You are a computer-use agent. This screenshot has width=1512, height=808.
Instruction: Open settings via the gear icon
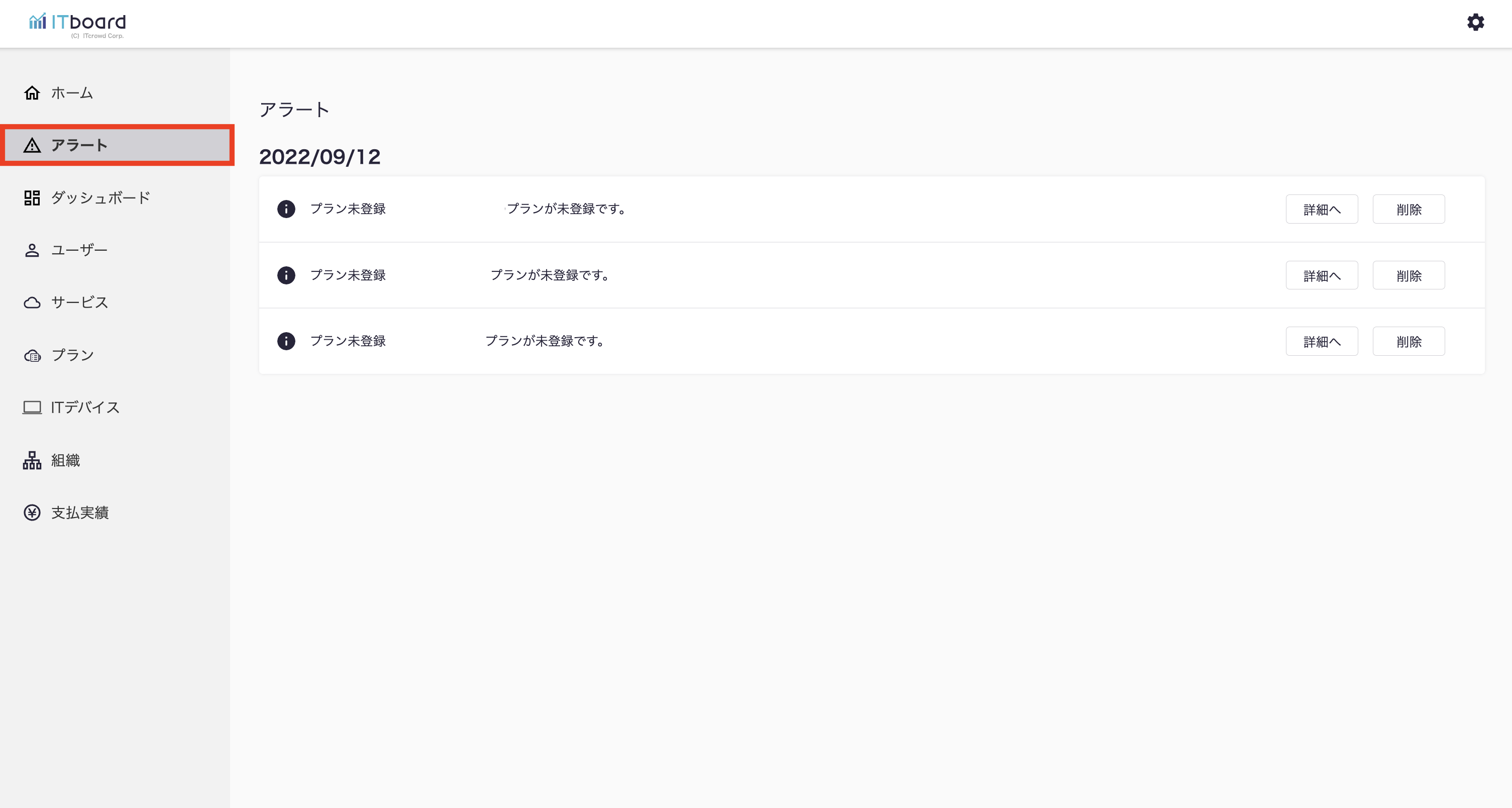(1475, 22)
